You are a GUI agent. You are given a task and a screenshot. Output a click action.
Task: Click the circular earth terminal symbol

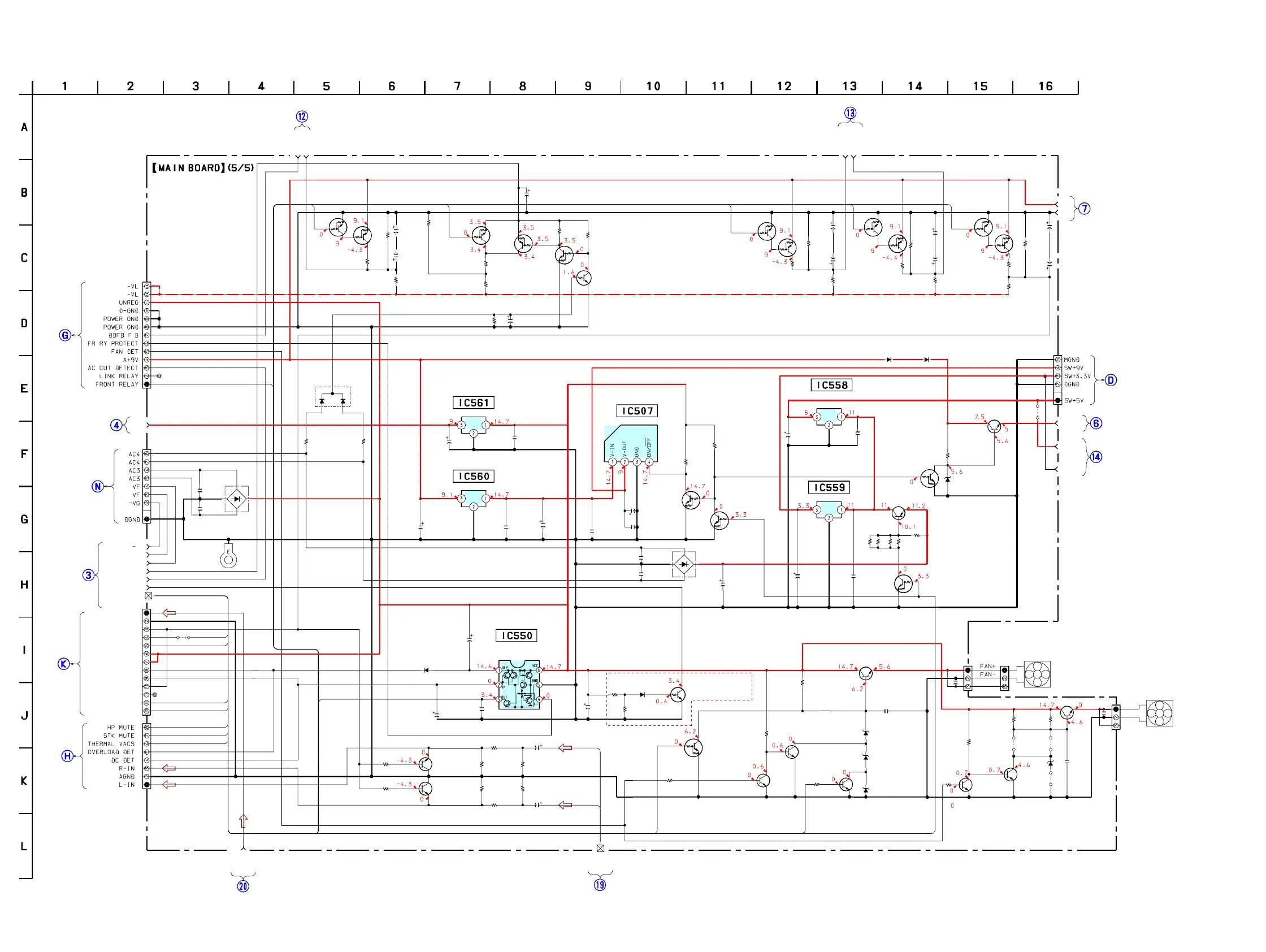pyautogui.click(x=228, y=559)
